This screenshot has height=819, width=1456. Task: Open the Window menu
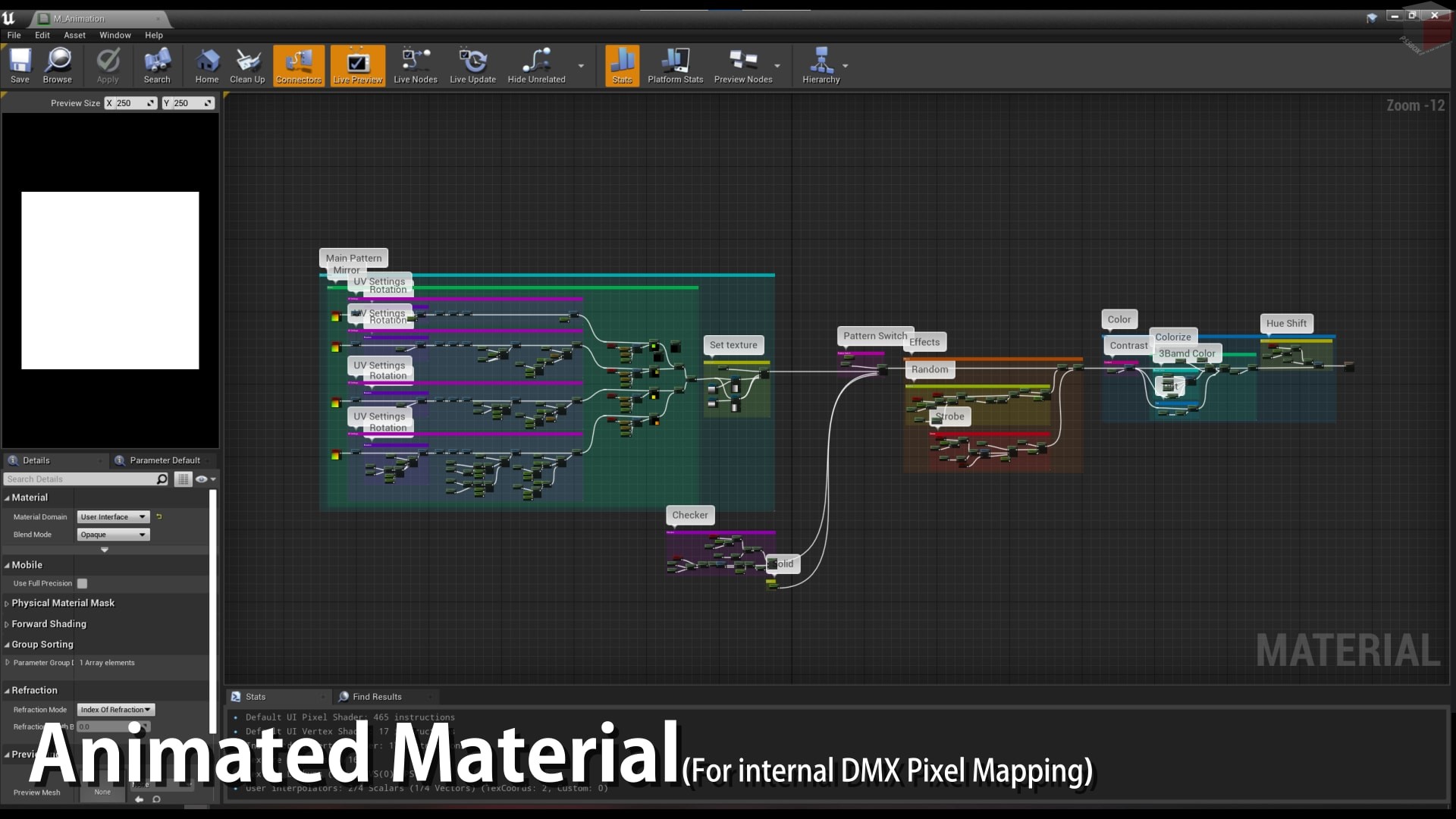(115, 35)
